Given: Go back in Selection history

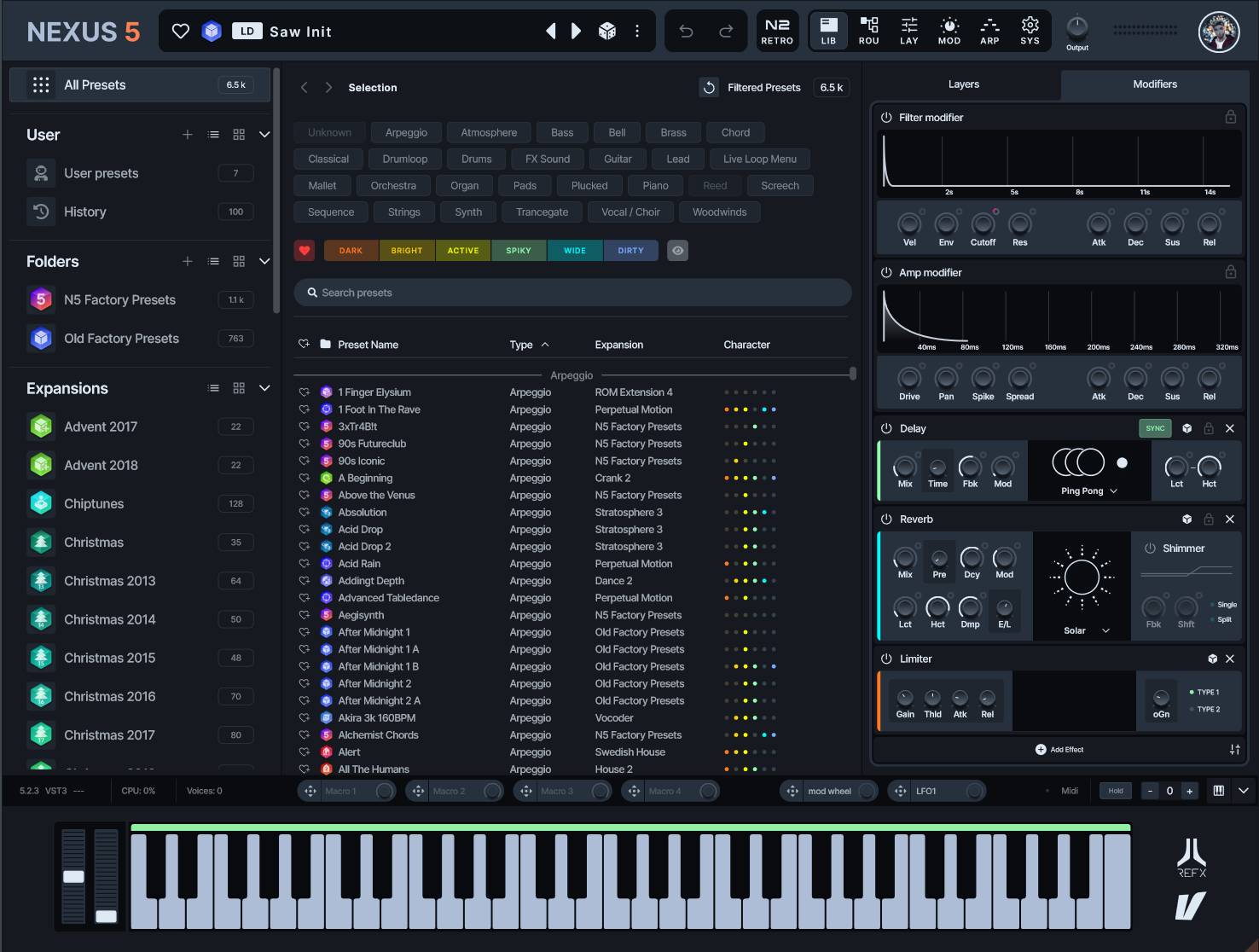Looking at the screenshot, I should 305,88.
